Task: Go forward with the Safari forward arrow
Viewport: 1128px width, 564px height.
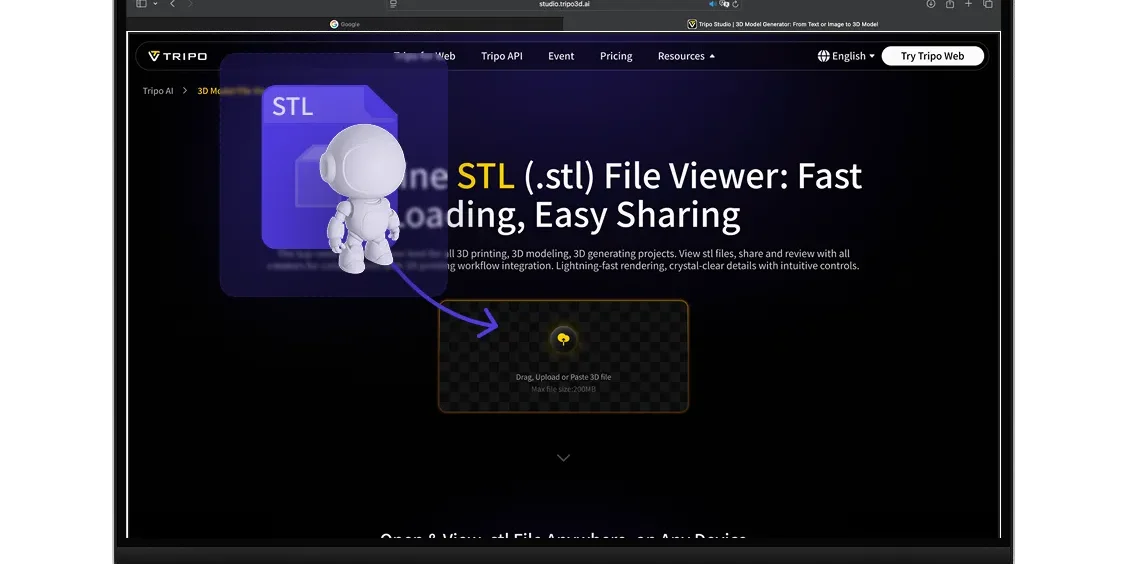Action: [x=190, y=4]
